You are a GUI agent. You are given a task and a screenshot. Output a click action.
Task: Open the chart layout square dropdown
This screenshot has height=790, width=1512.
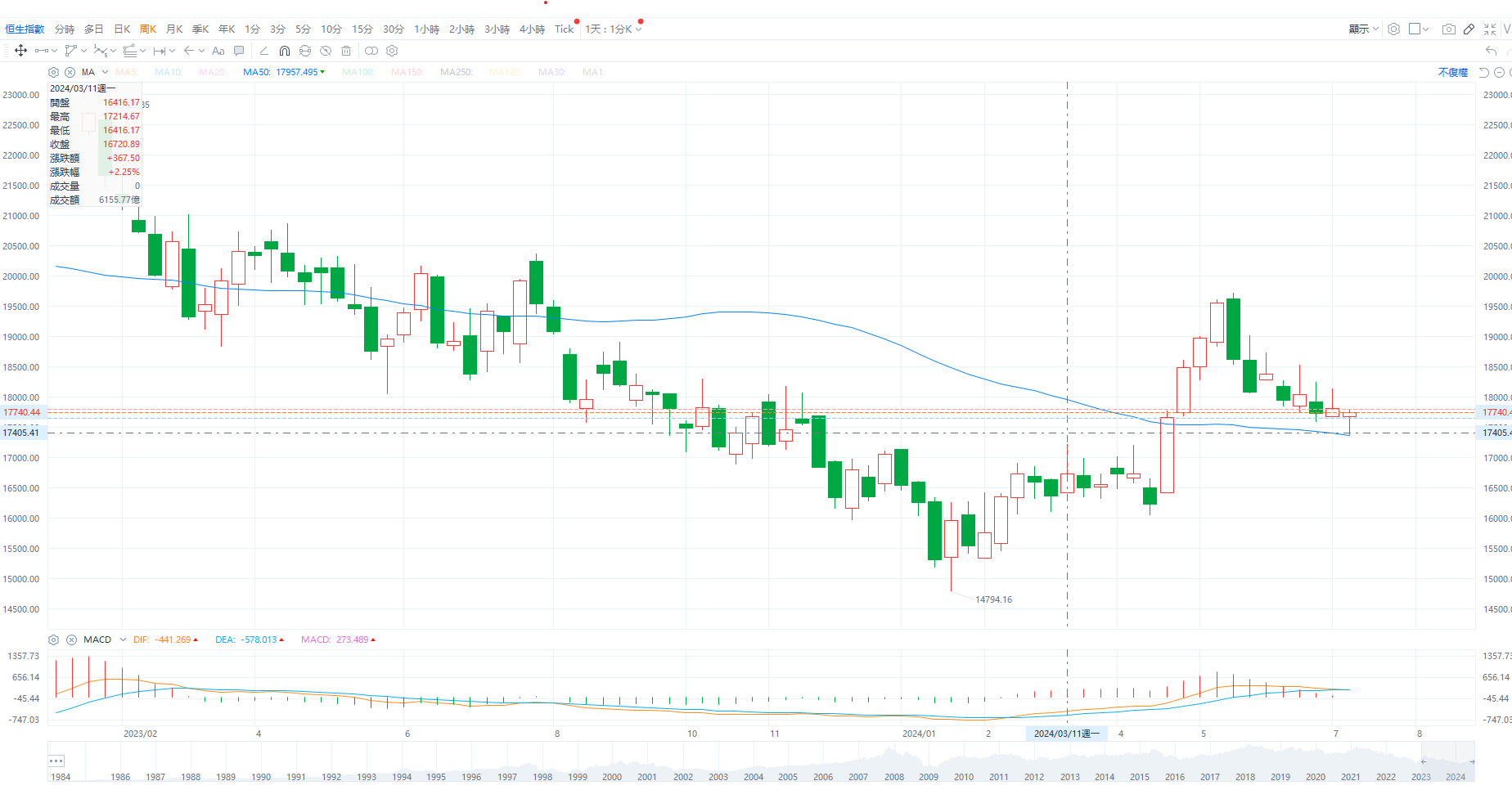click(x=1419, y=29)
